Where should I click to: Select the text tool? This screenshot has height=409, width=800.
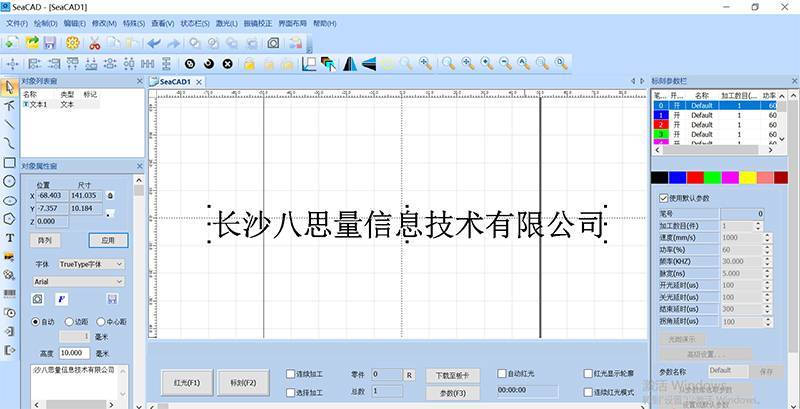(9, 238)
